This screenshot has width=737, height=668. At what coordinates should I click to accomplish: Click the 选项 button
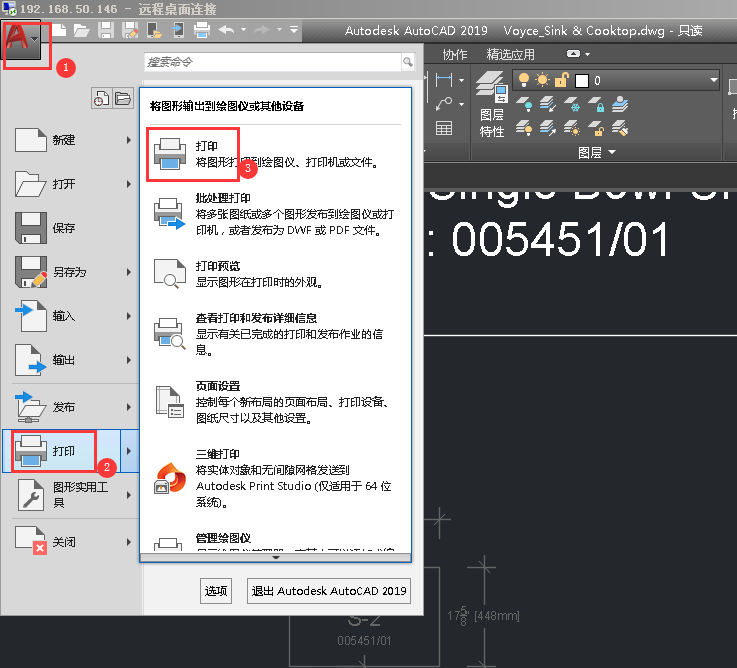pos(217,591)
